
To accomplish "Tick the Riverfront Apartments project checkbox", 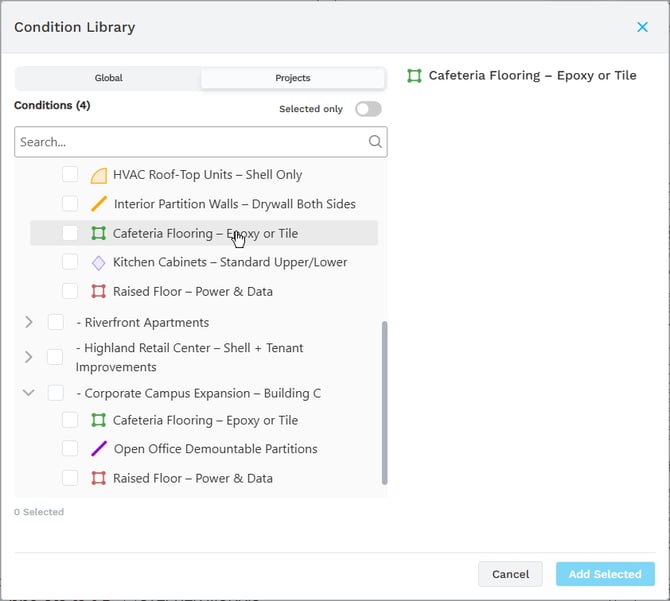I will coord(56,322).
